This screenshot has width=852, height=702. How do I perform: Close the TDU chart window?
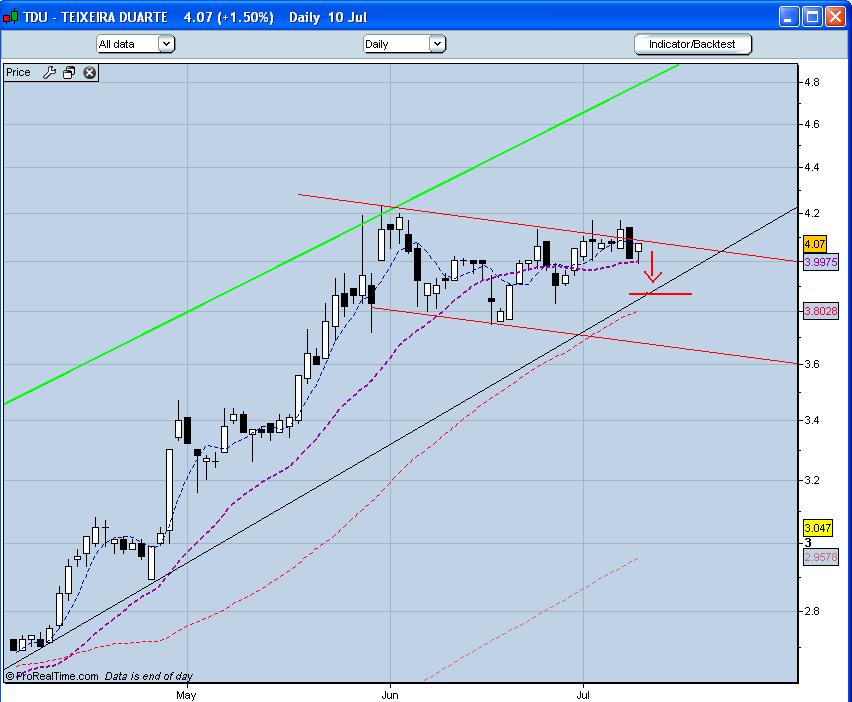835,17
